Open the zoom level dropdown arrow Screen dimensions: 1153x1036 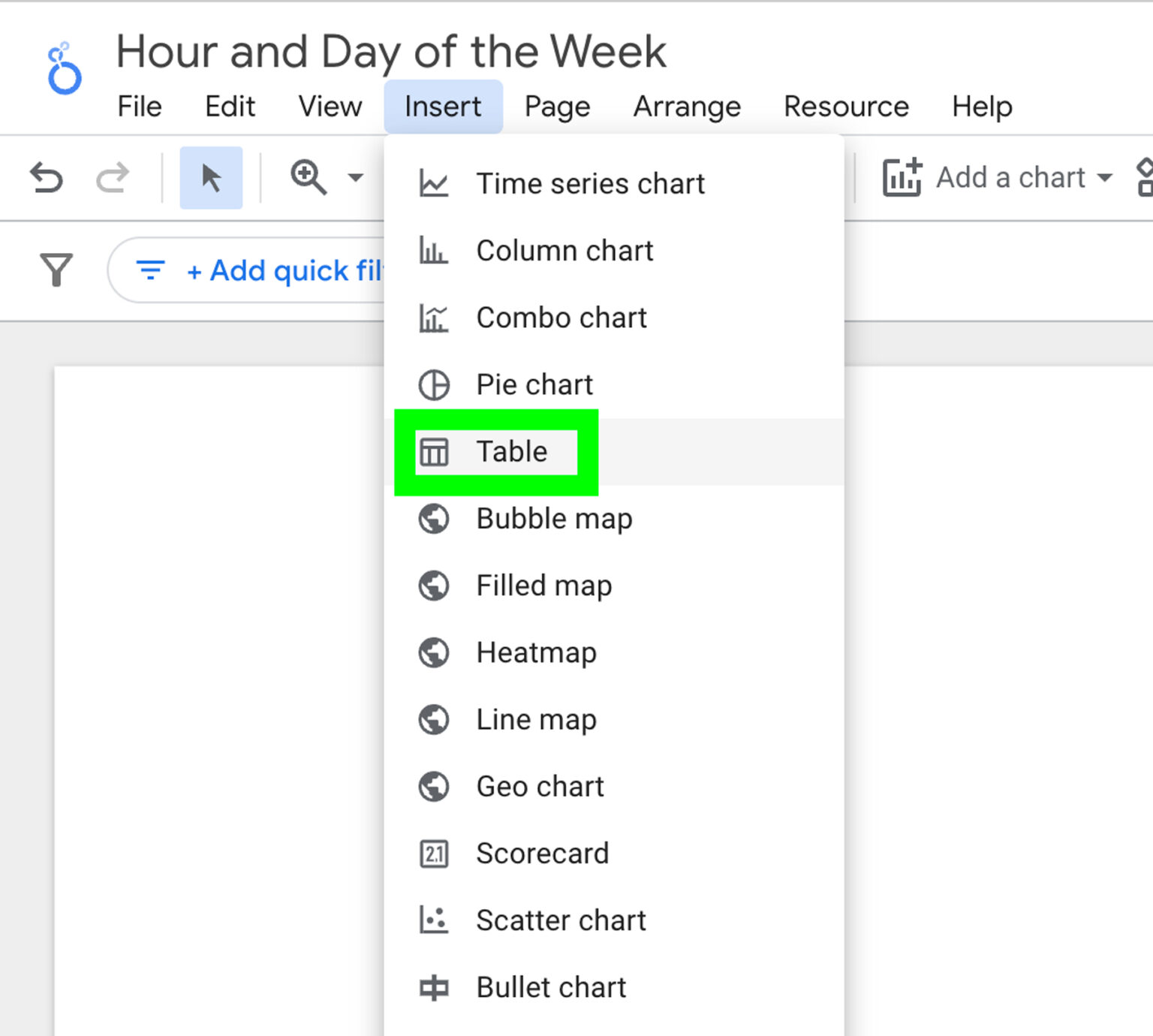tap(353, 178)
